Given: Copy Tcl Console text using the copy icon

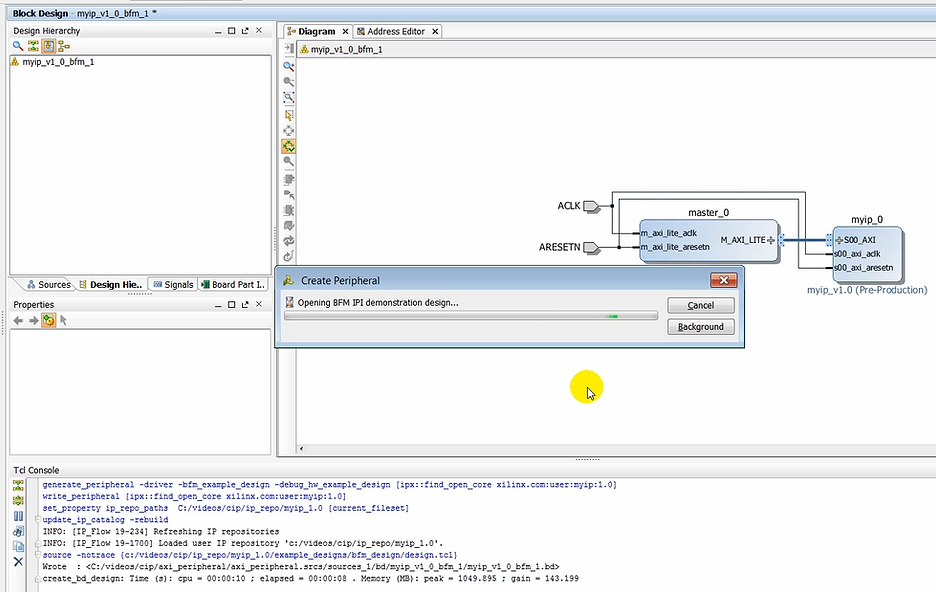Looking at the screenshot, I should pyautogui.click(x=18, y=545).
